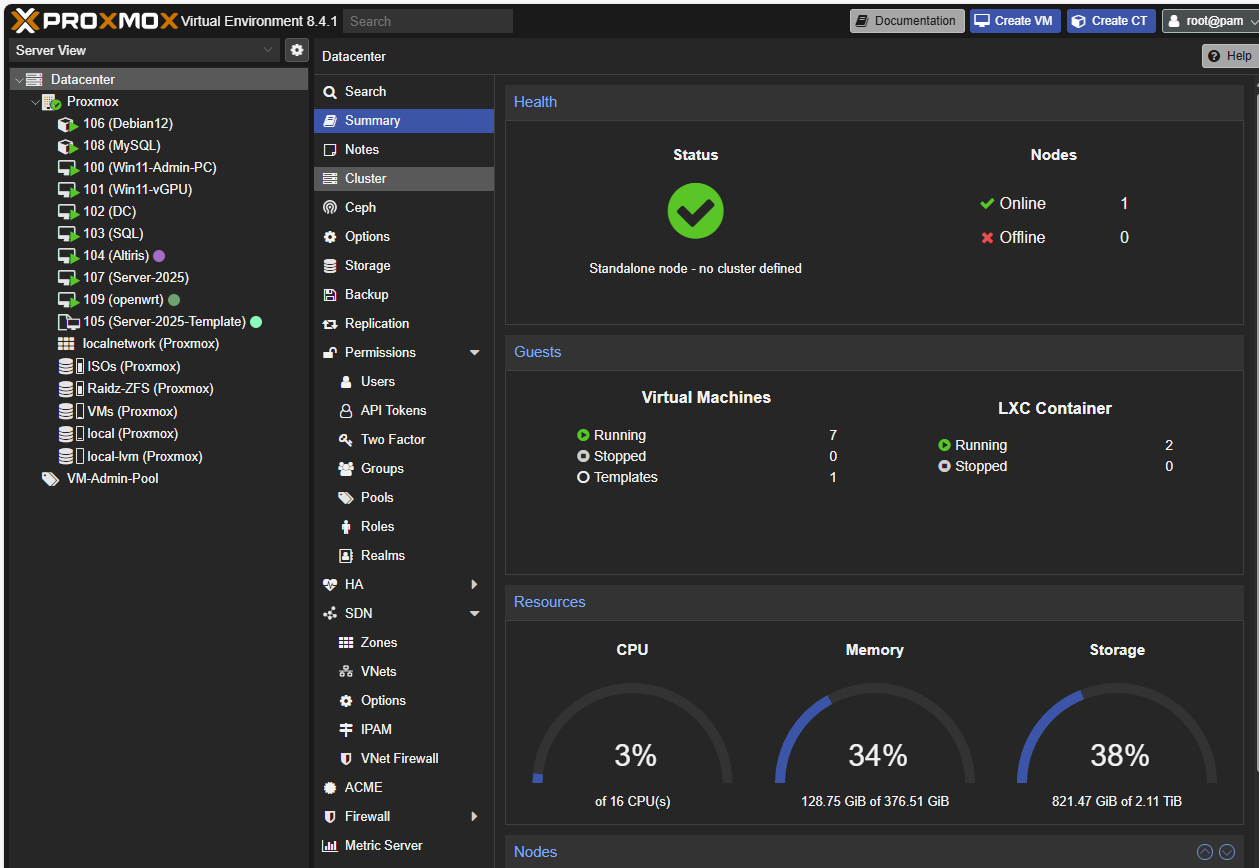1259x868 pixels.
Task: Click the VM-Admin-Pool tag icon
Action: click(x=50, y=479)
